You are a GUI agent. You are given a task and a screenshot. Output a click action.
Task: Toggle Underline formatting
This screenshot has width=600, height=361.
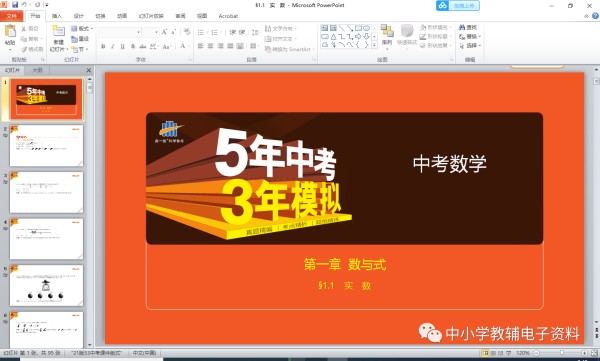122,46
